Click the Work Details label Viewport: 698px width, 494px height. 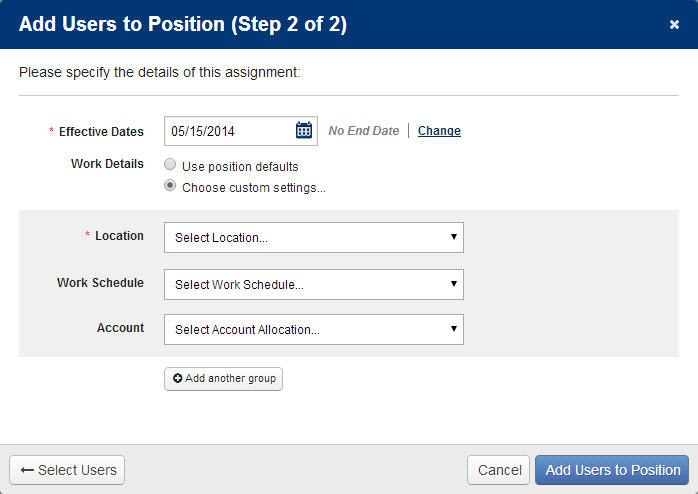click(107, 164)
